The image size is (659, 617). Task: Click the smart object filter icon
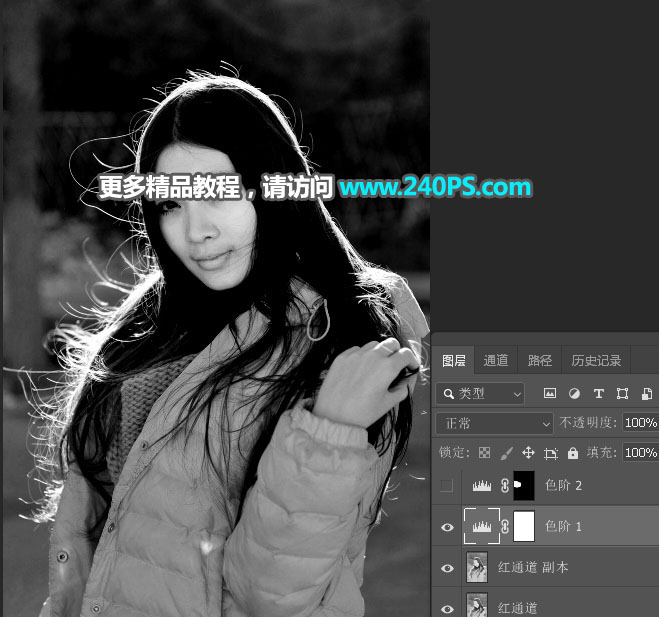tap(647, 393)
